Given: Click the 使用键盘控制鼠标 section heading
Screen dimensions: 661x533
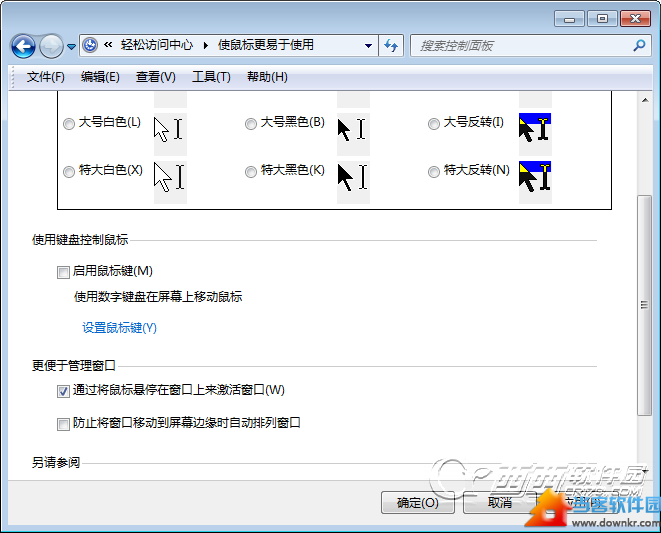Looking at the screenshot, I should click(80, 240).
